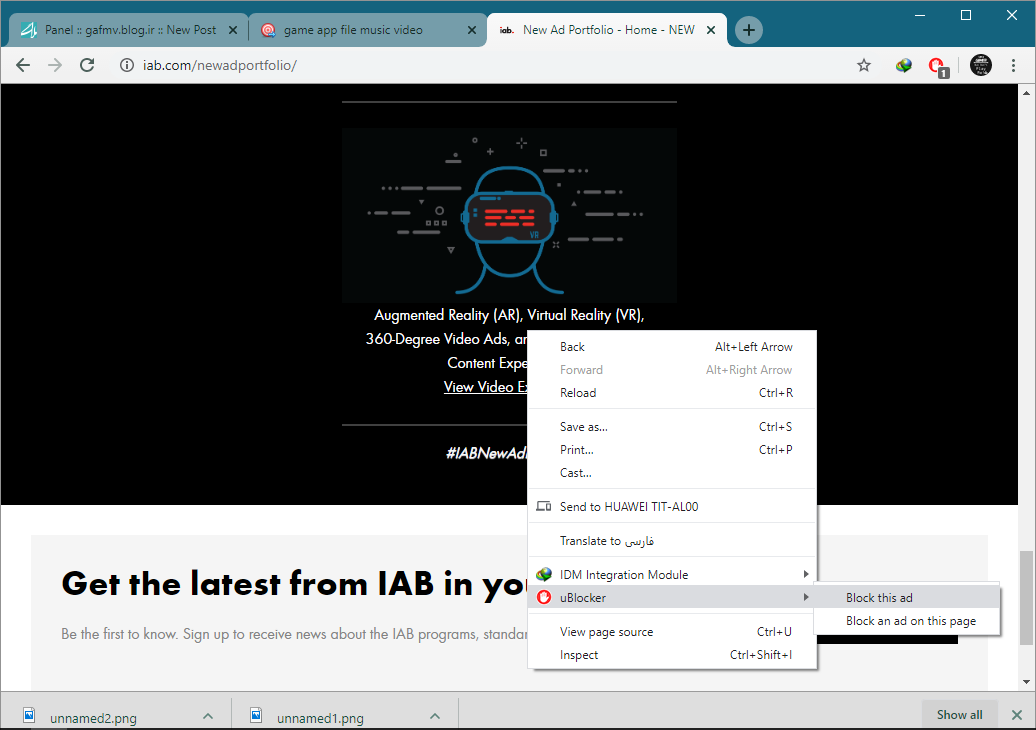Click the browser forward arrow
The image size is (1036, 730).
(x=55, y=65)
